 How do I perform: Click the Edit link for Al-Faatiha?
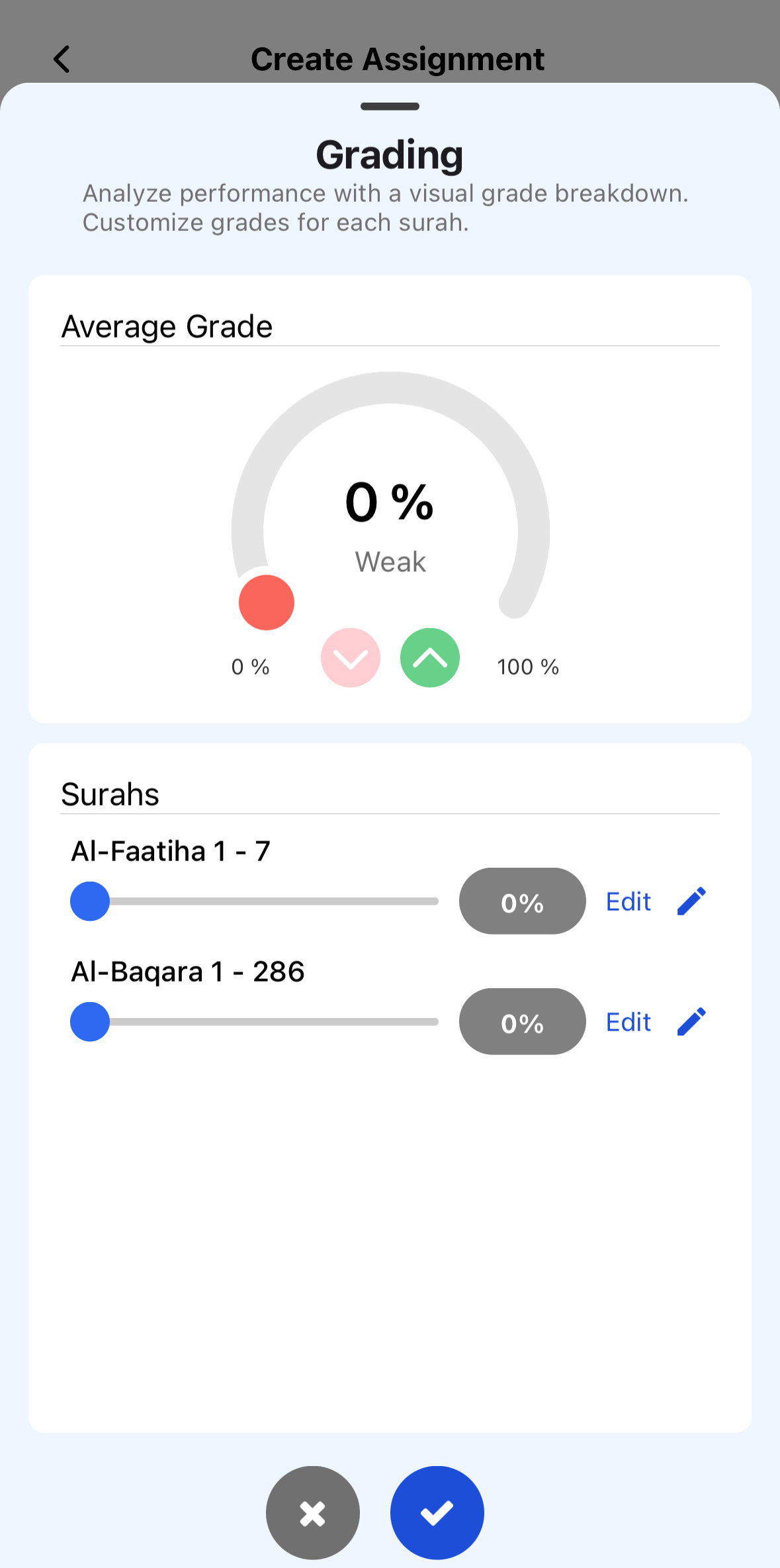pos(628,901)
